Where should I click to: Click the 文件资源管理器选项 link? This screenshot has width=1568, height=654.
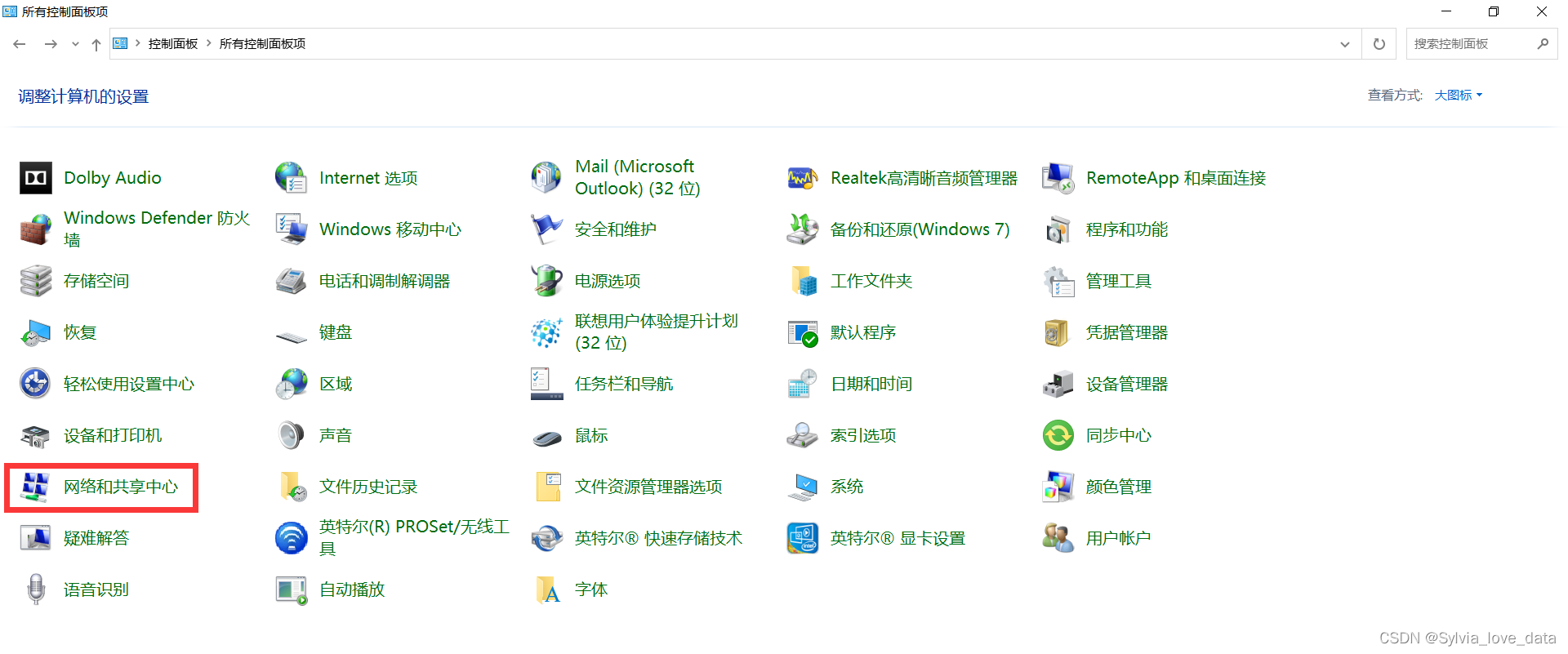pyautogui.click(x=648, y=487)
